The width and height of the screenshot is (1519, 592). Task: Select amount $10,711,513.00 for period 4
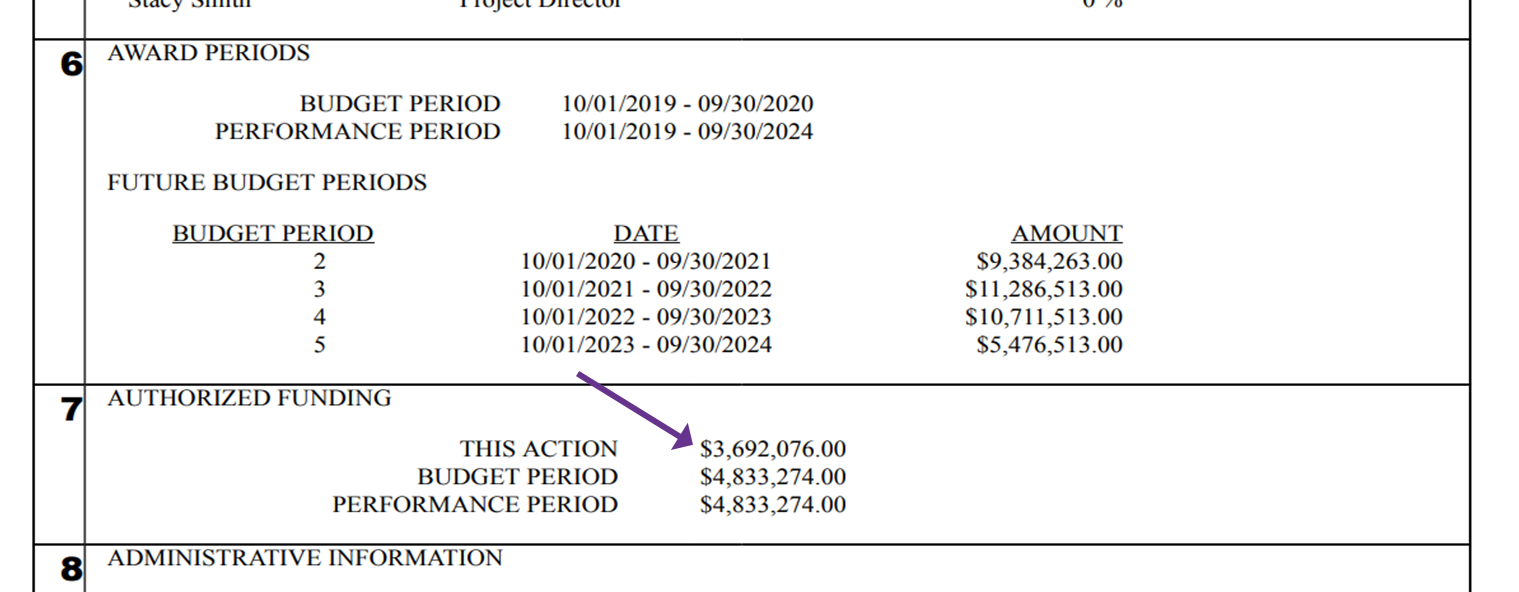coord(1044,318)
